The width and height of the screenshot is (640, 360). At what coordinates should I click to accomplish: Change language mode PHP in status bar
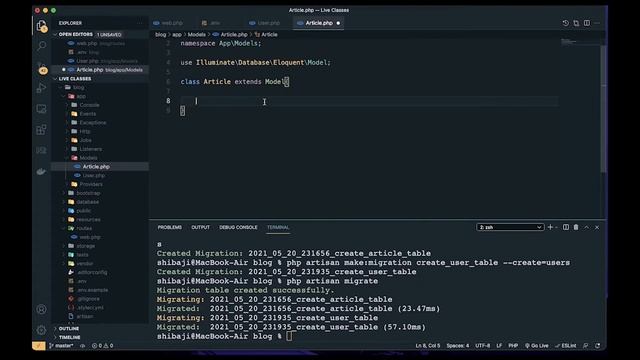pyautogui.click(x=513, y=346)
